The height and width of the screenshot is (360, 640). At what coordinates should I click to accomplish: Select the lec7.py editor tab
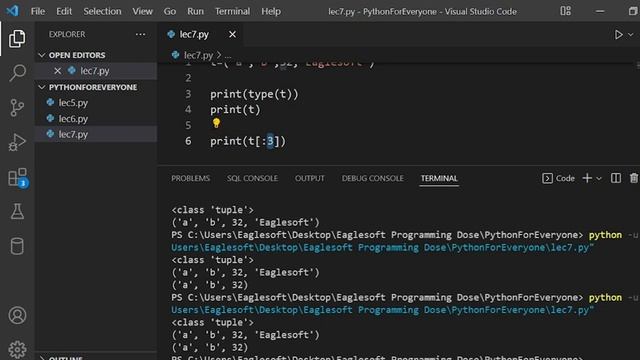click(194, 35)
